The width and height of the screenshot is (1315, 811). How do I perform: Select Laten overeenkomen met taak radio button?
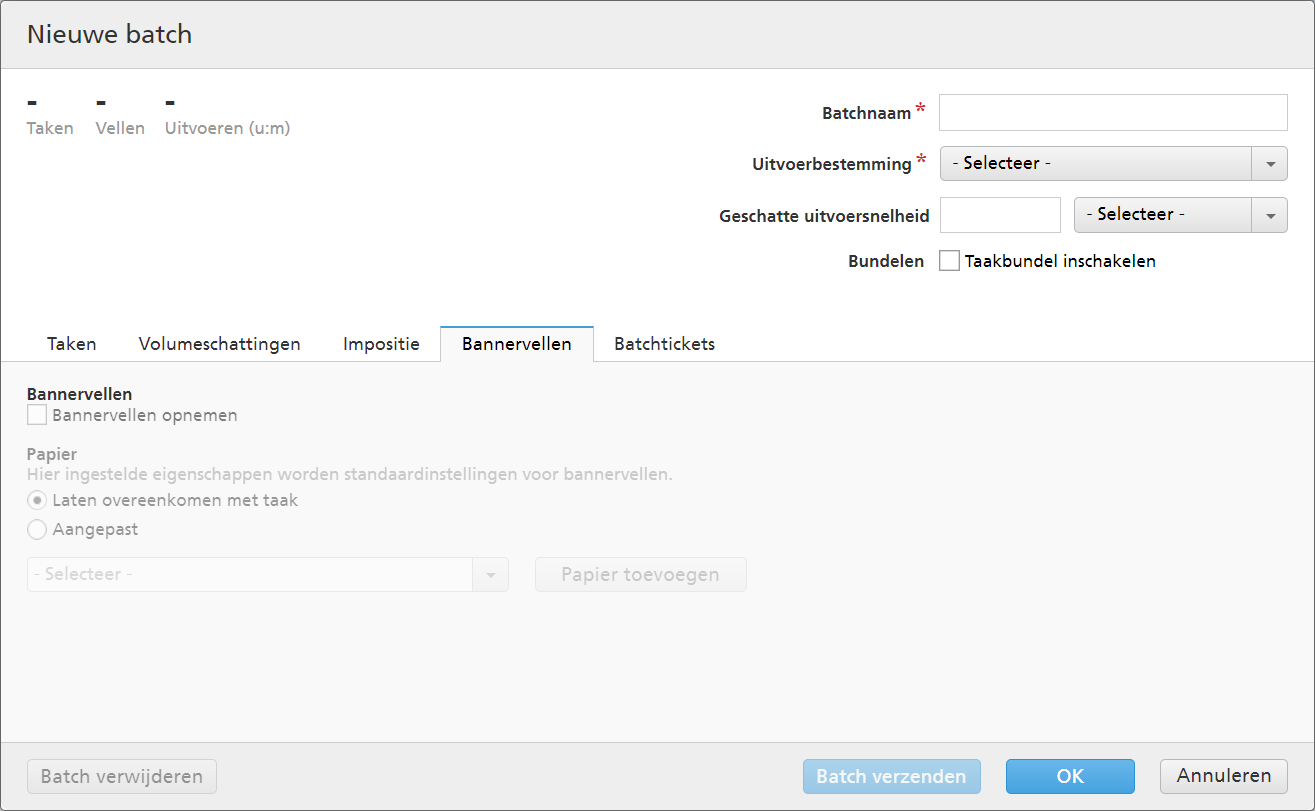point(37,500)
